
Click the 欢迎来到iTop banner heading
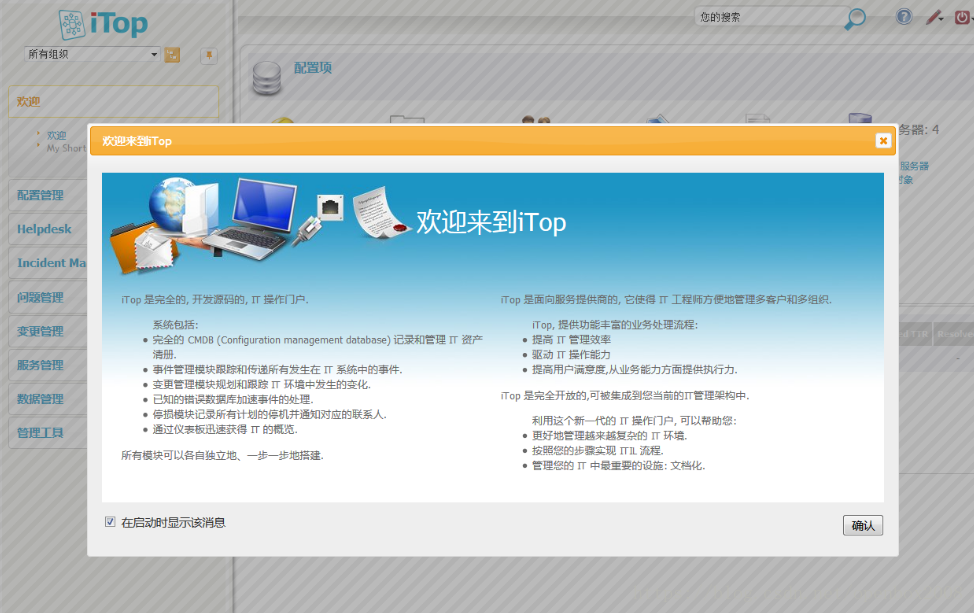click(x=491, y=222)
